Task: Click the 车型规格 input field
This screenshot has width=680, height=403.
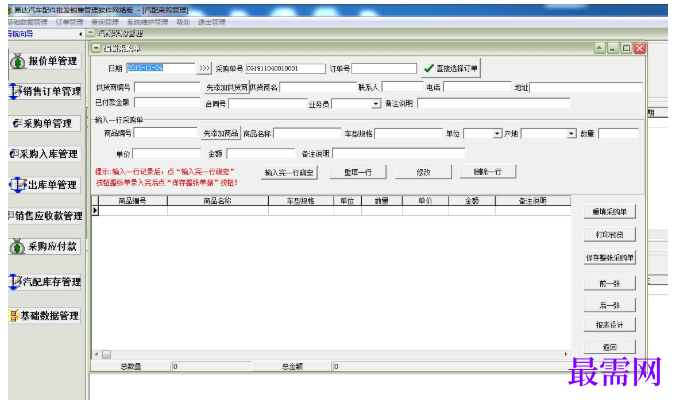Action: pyautogui.click(x=409, y=134)
